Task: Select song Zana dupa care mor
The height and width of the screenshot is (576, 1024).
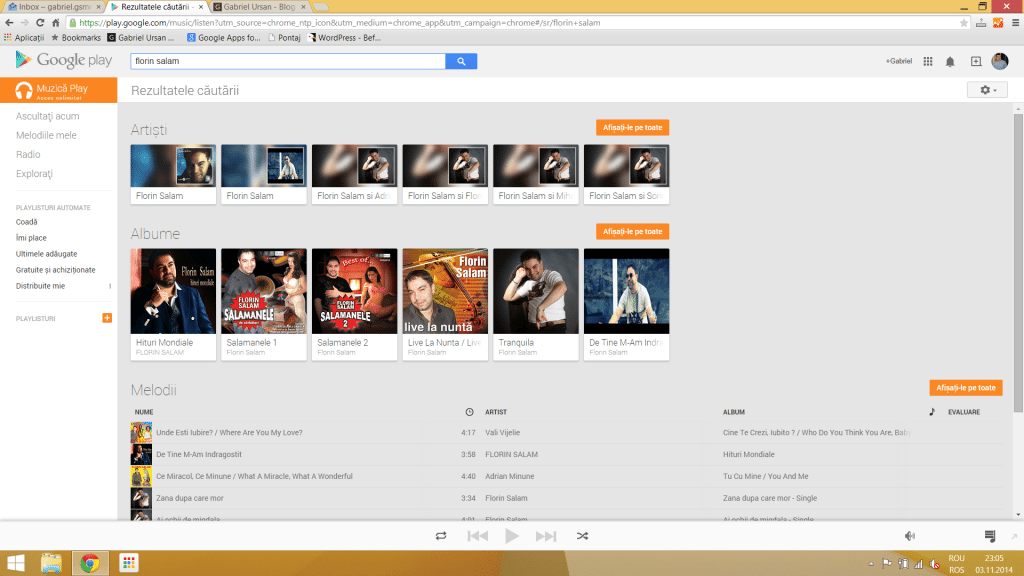Action: pos(567,498)
